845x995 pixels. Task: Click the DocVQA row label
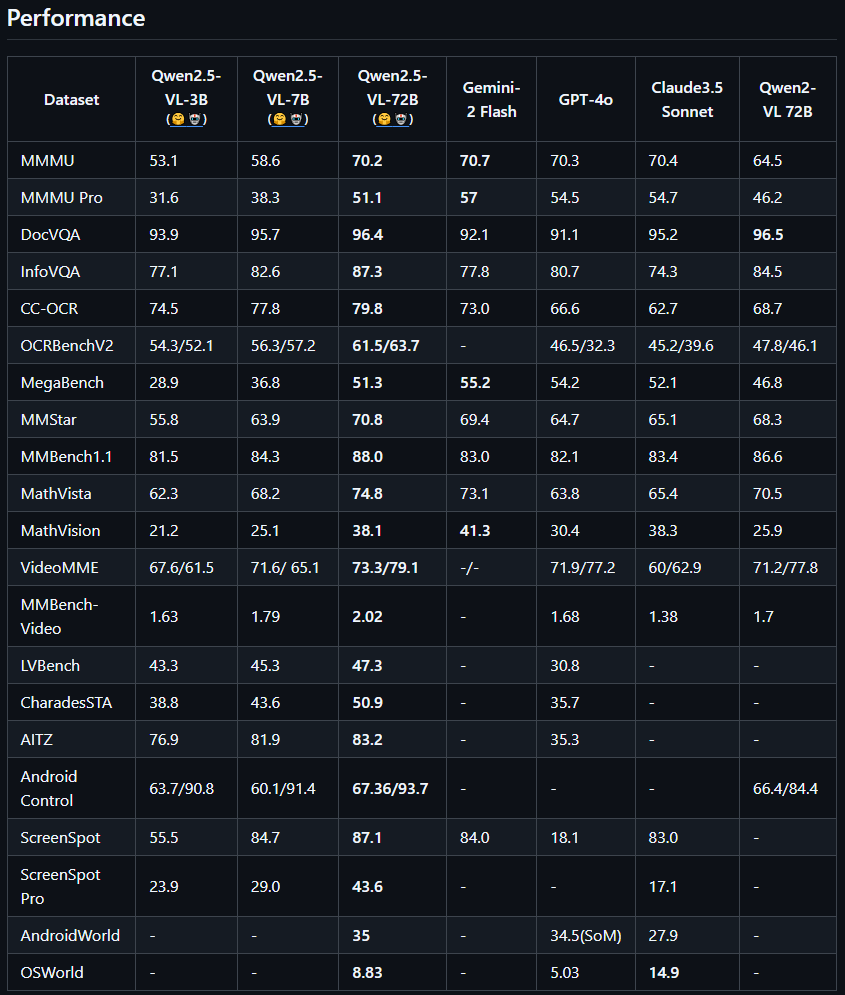(51, 235)
